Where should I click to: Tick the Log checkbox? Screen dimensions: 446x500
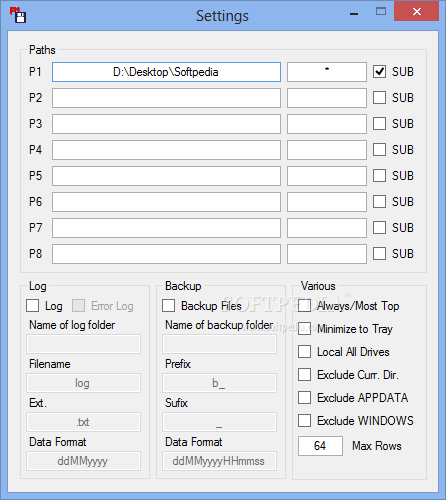[x=32, y=306]
